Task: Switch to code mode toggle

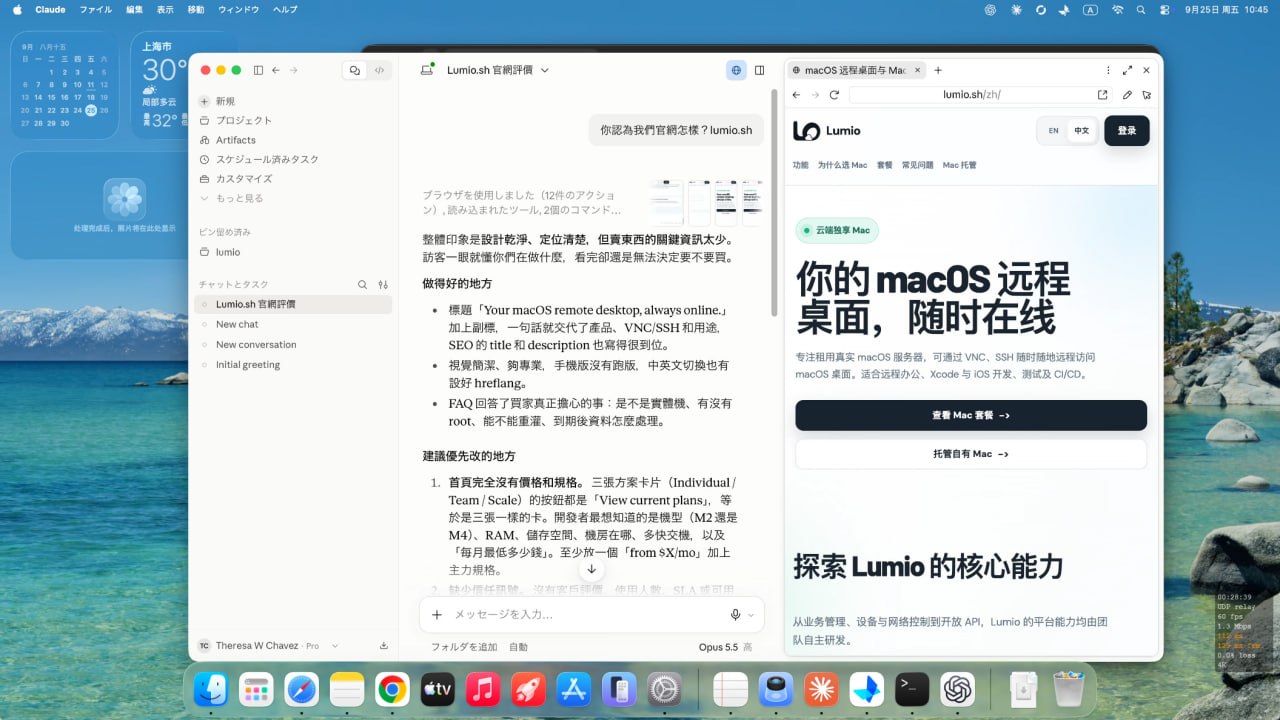Action: 379,70
